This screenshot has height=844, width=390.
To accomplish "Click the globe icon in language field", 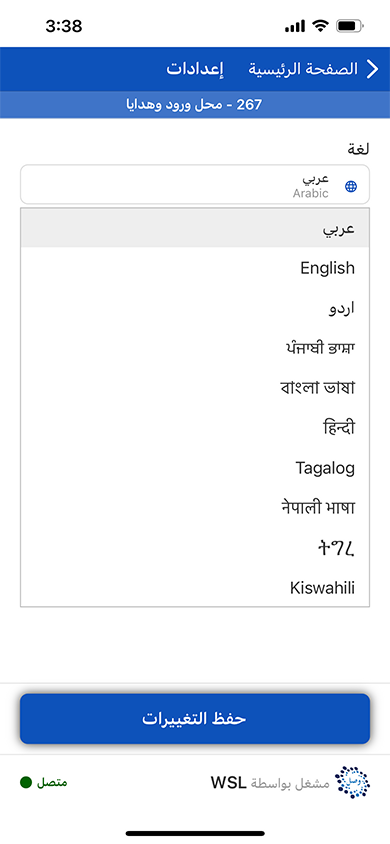I will [x=351, y=187].
